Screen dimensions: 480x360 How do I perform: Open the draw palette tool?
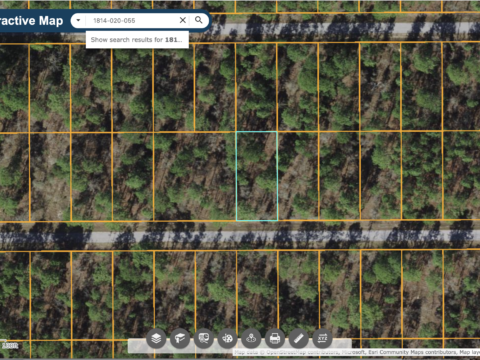pos(228,339)
